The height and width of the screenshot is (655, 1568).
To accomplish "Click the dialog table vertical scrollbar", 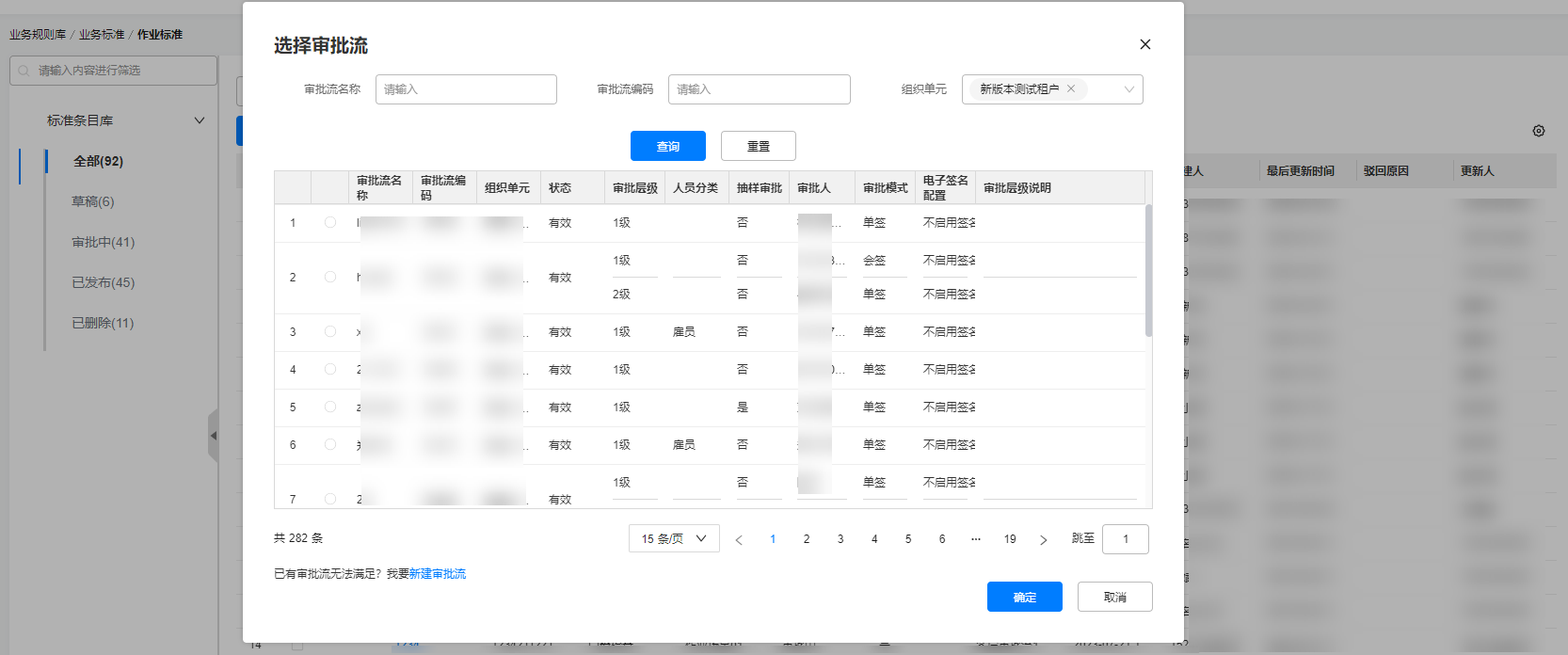I will click(1148, 271).
